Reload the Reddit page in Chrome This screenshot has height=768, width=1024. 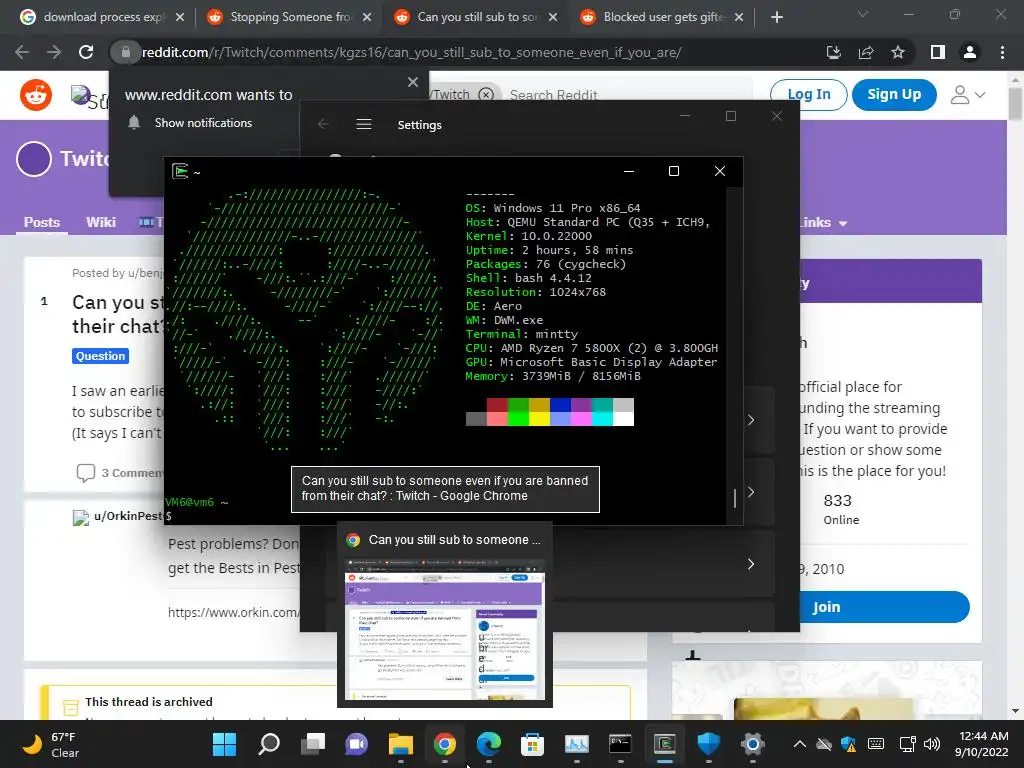pyautogui.click(x=86, y=52)
